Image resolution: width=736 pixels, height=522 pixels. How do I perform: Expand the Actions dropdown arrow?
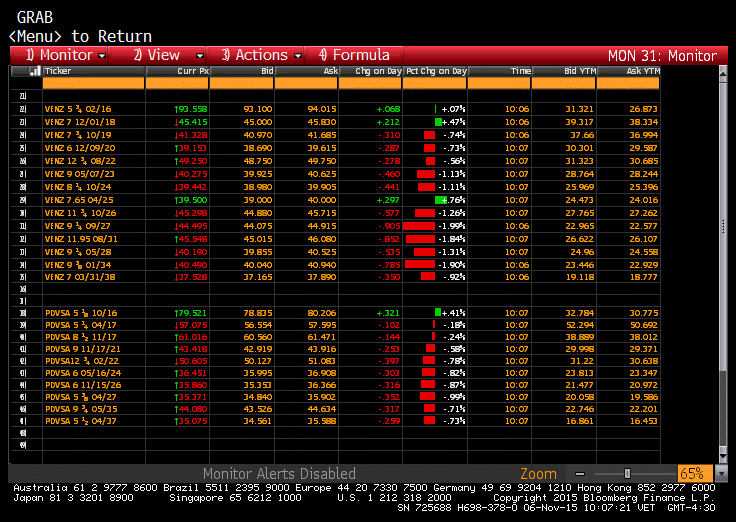pos(298,56)
